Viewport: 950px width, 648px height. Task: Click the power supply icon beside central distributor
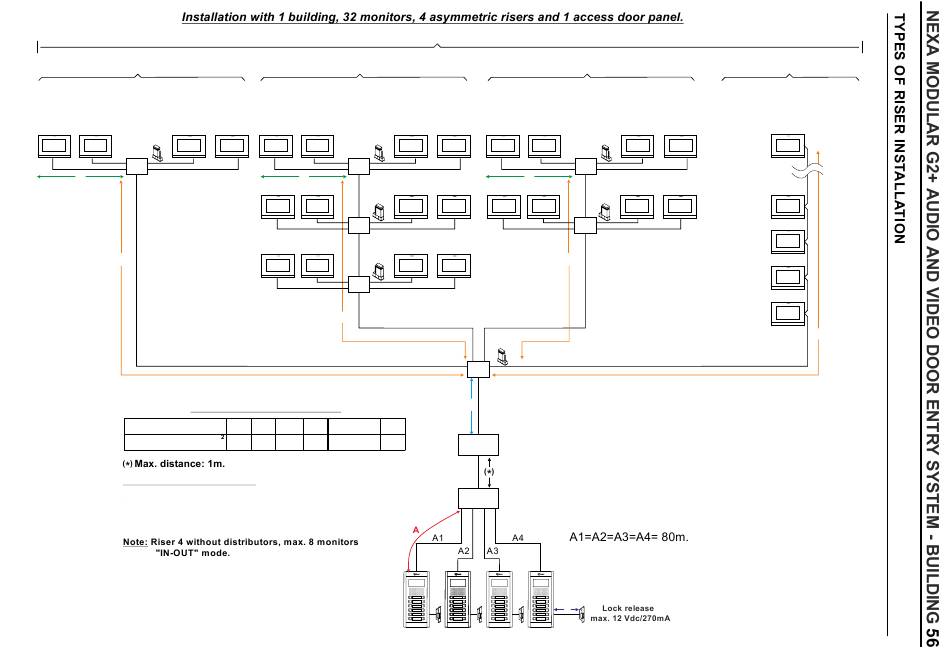coord(502,357)
